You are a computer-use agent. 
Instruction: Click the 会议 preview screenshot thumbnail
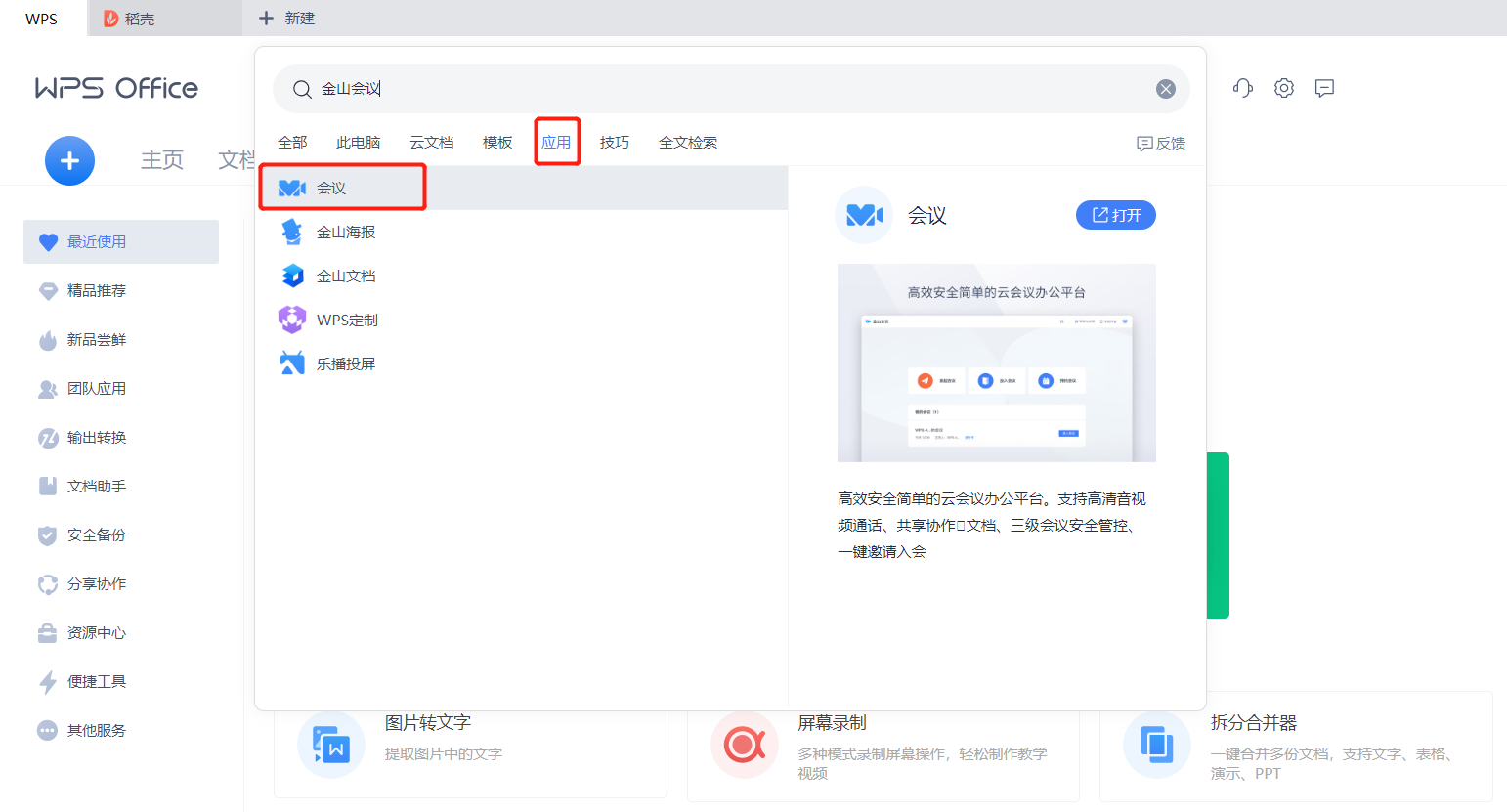point(997,363)
